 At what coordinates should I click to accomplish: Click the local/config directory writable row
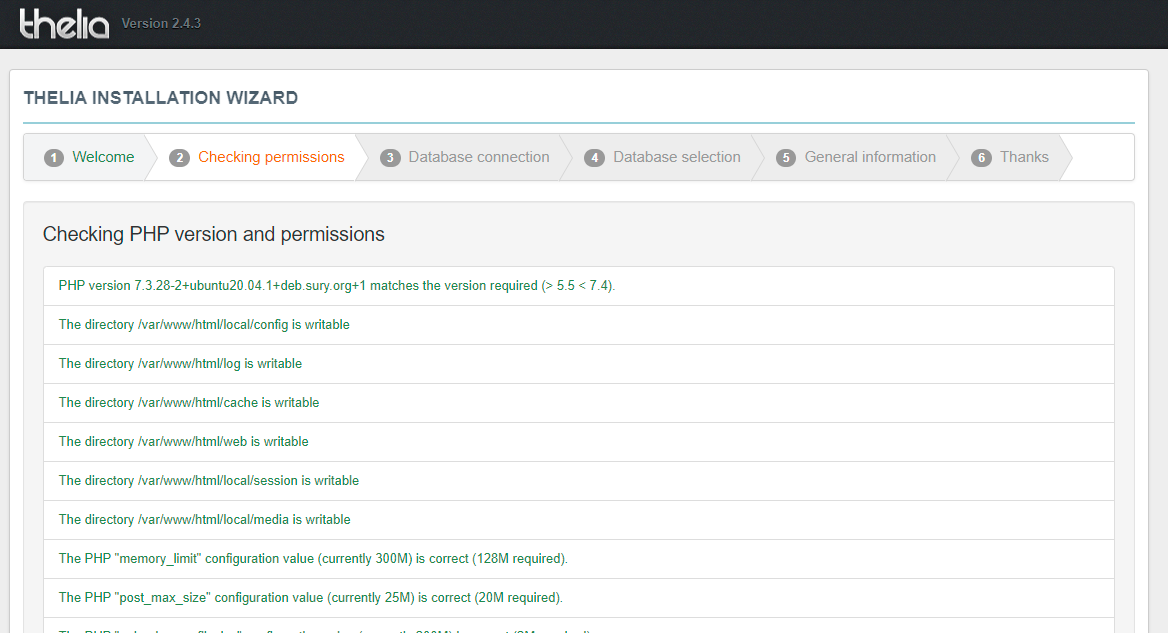pyautogui.click(x=578, y=325)
